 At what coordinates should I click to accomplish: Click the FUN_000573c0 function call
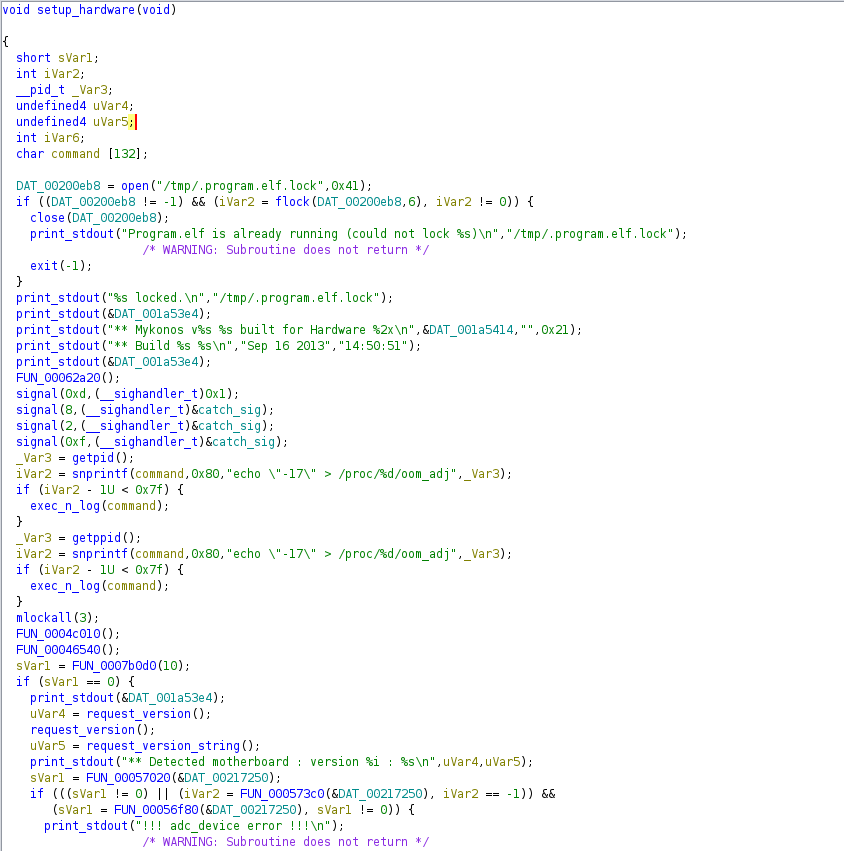pos(282,794)
